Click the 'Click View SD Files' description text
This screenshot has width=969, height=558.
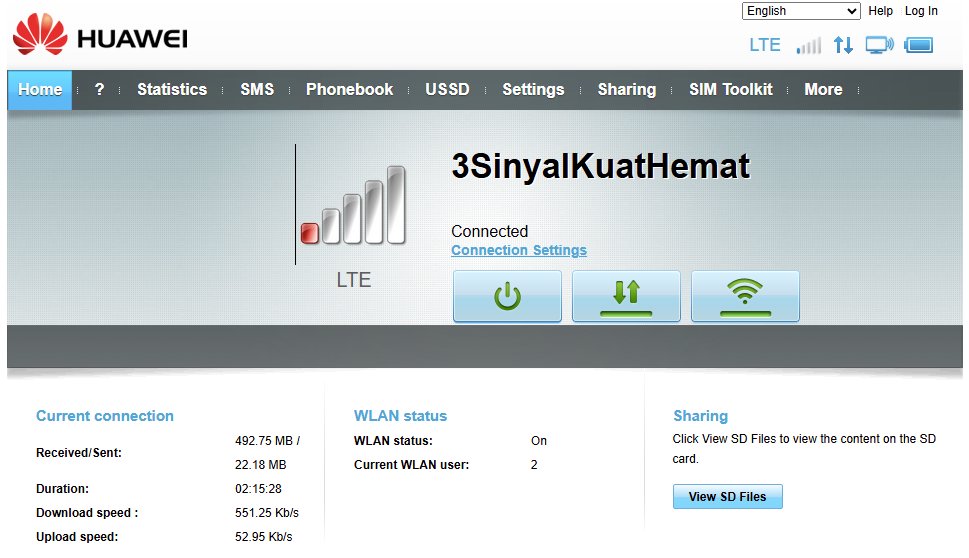coord(804,449)
